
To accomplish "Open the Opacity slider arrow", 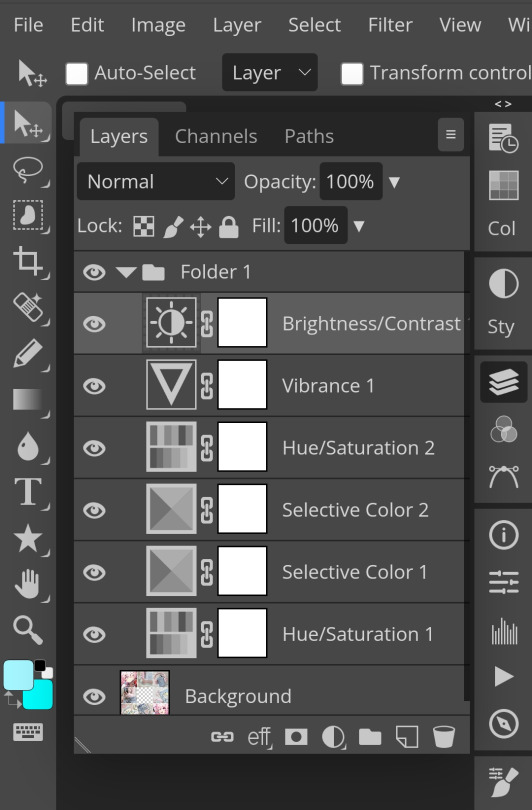I will pos(394,182).
